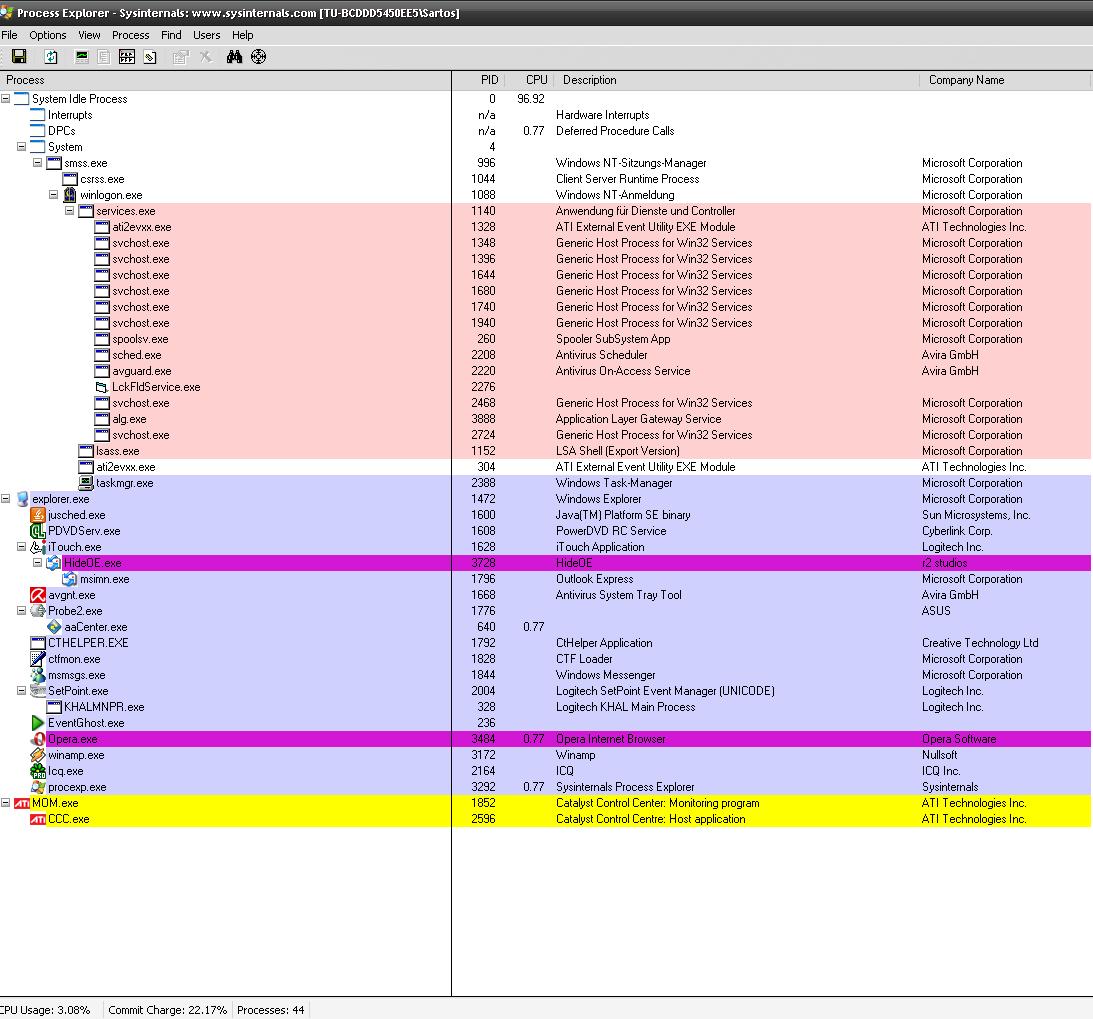Click the crosshair Find Window's Process icon

pos(259,56)
